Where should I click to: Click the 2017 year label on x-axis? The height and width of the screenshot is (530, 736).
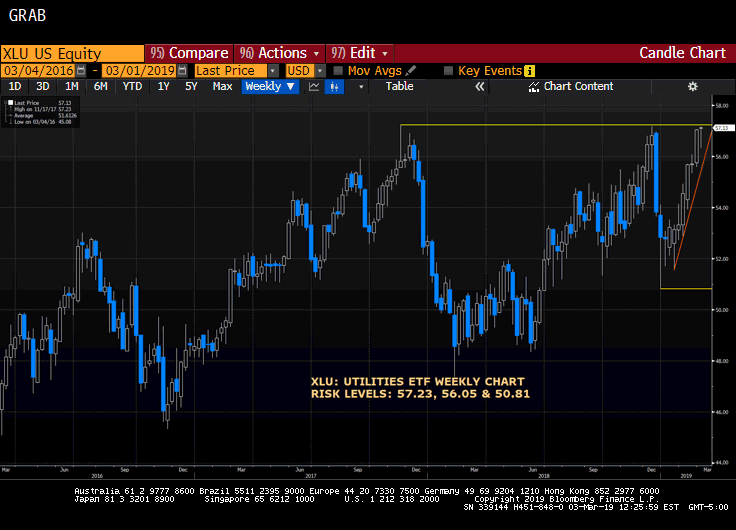click(x=311, y=476)
